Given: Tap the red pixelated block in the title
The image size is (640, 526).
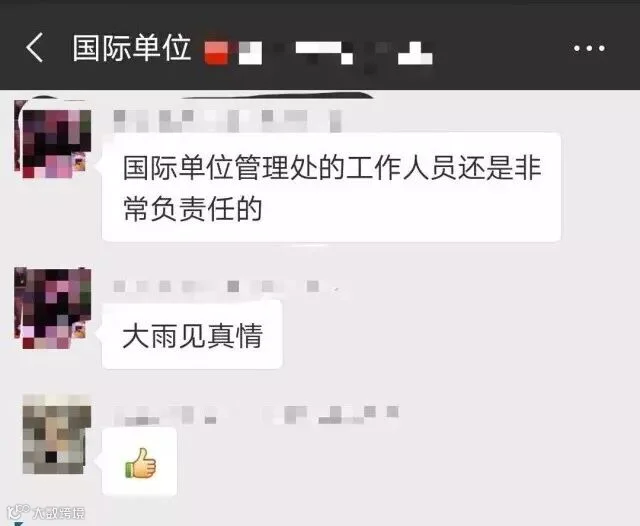Looking at the screenshot, I should 216,53.
